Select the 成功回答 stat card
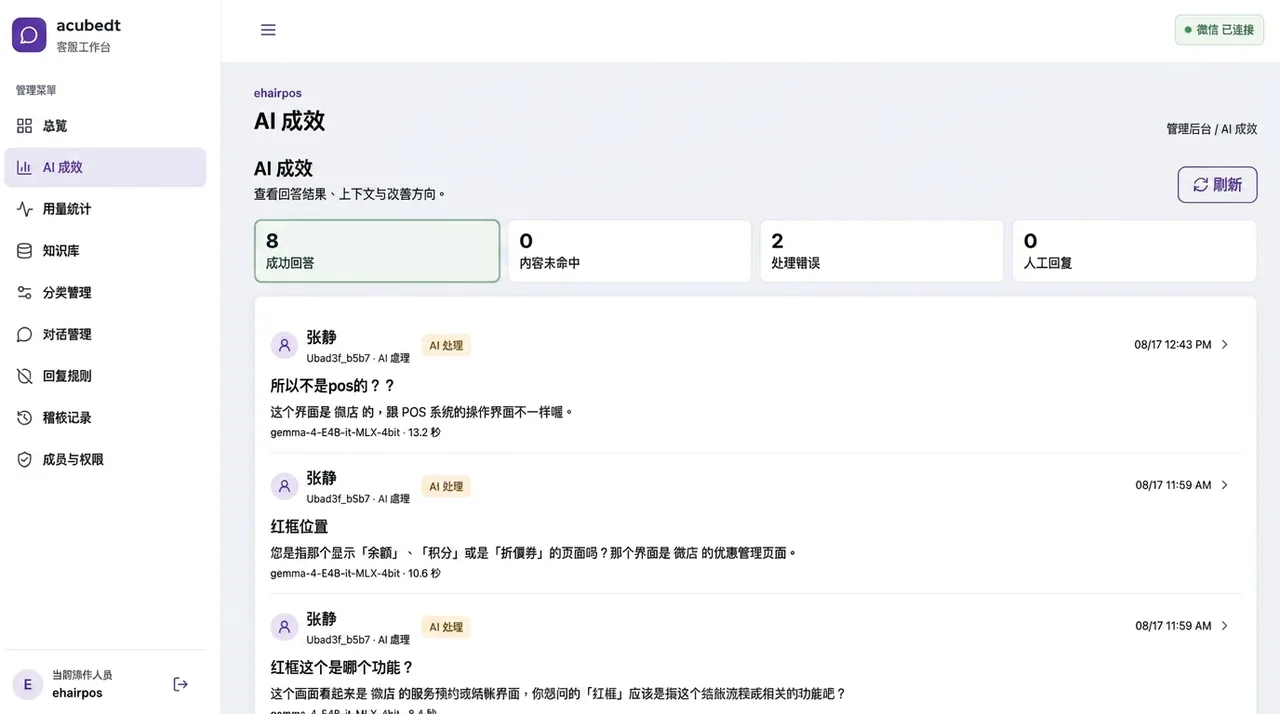The width and height of the screenshot is (1280, 714). click(377, 251)
